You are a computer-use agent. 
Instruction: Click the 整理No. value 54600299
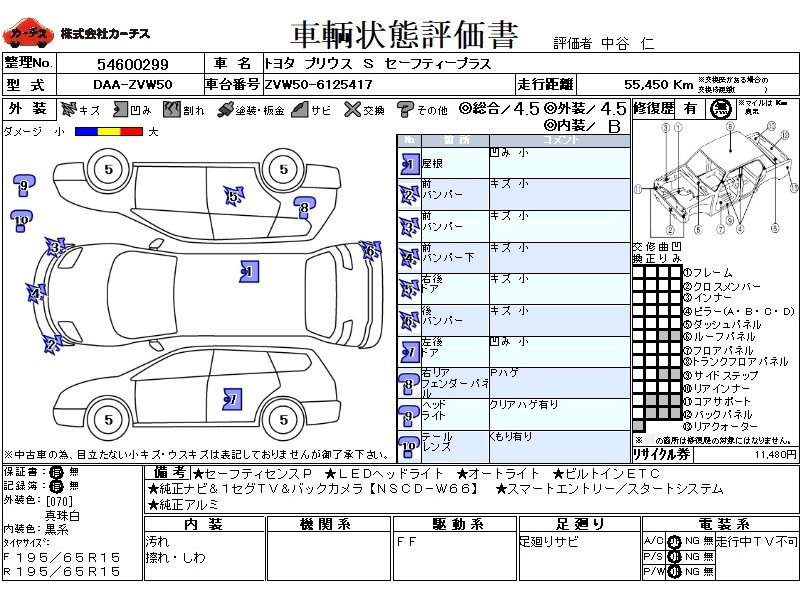133,64
